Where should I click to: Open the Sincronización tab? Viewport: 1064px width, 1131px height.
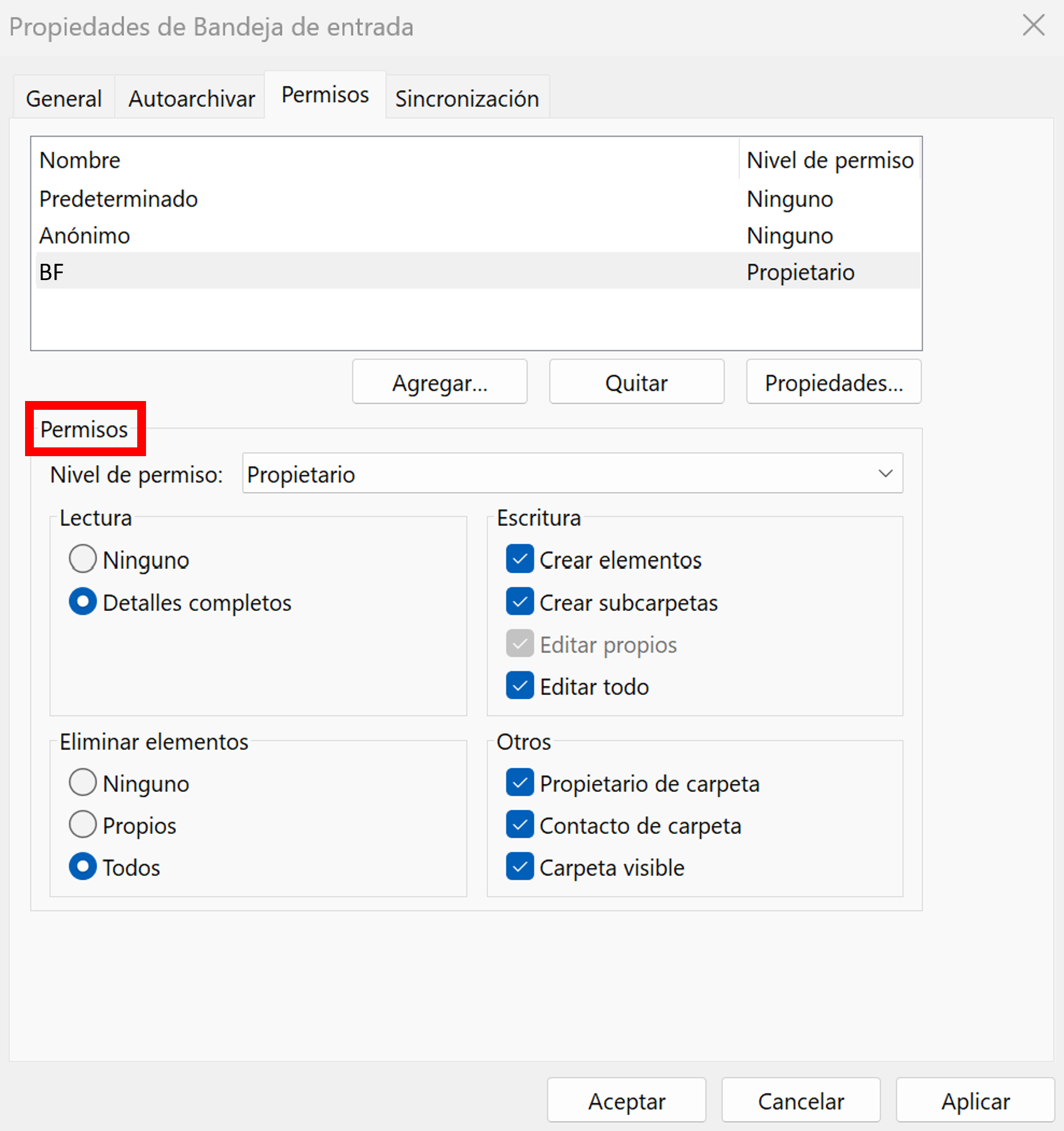(467, 98)
